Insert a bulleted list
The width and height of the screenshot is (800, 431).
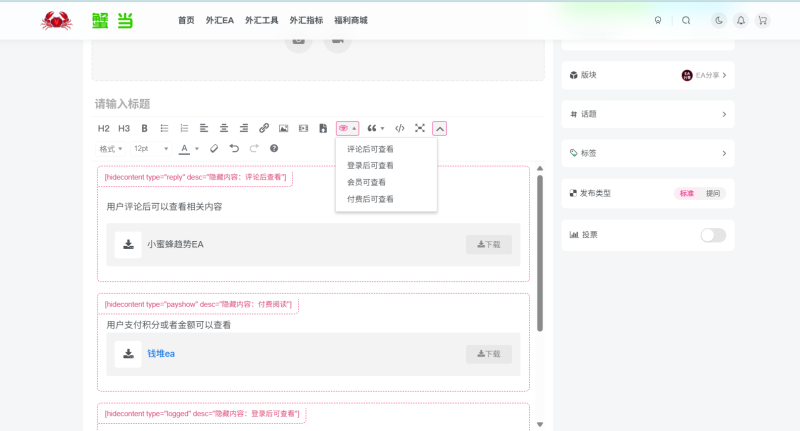point(164,129)
